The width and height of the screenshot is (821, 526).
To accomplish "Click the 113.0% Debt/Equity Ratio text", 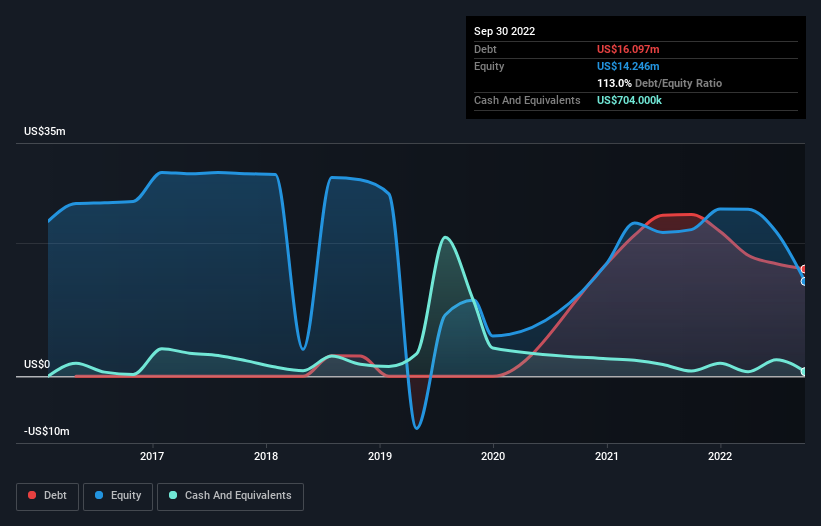I will coord(660,83).
